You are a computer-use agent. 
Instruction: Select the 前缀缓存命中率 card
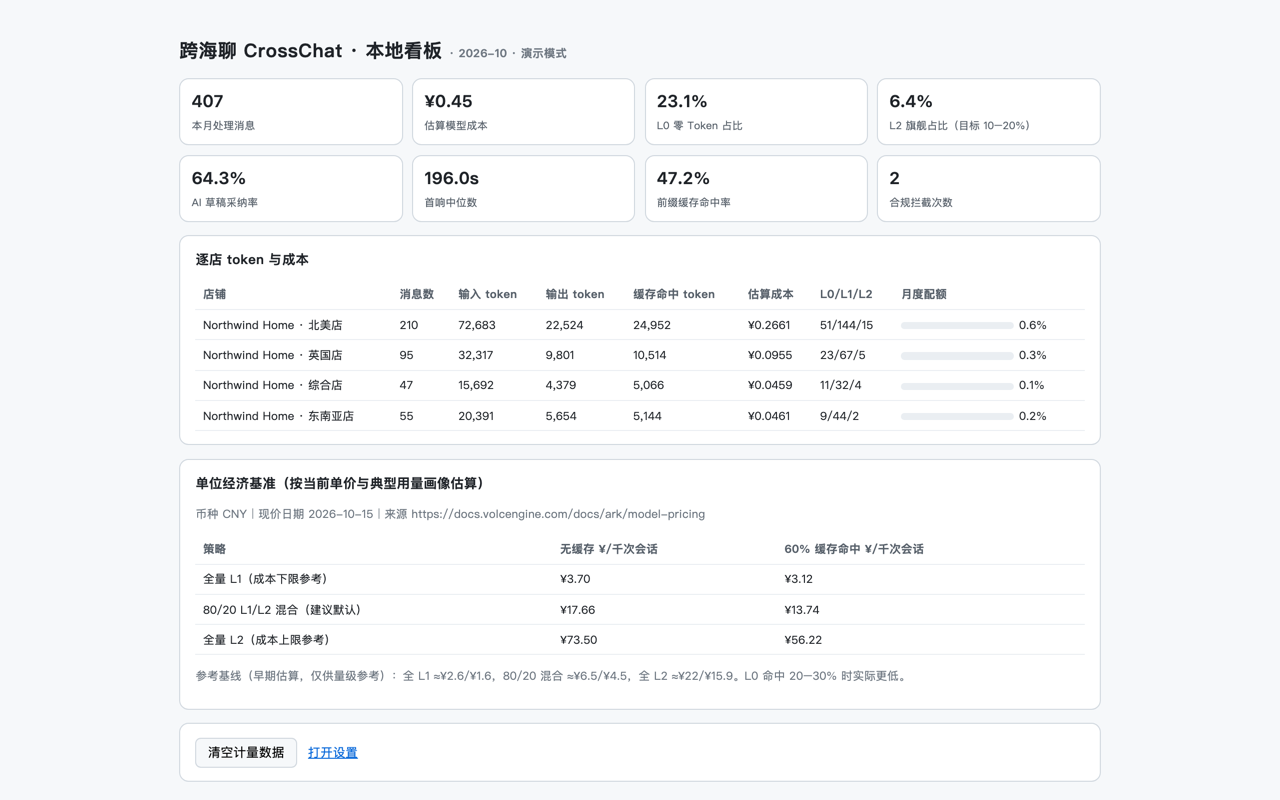tap(756, 189)
